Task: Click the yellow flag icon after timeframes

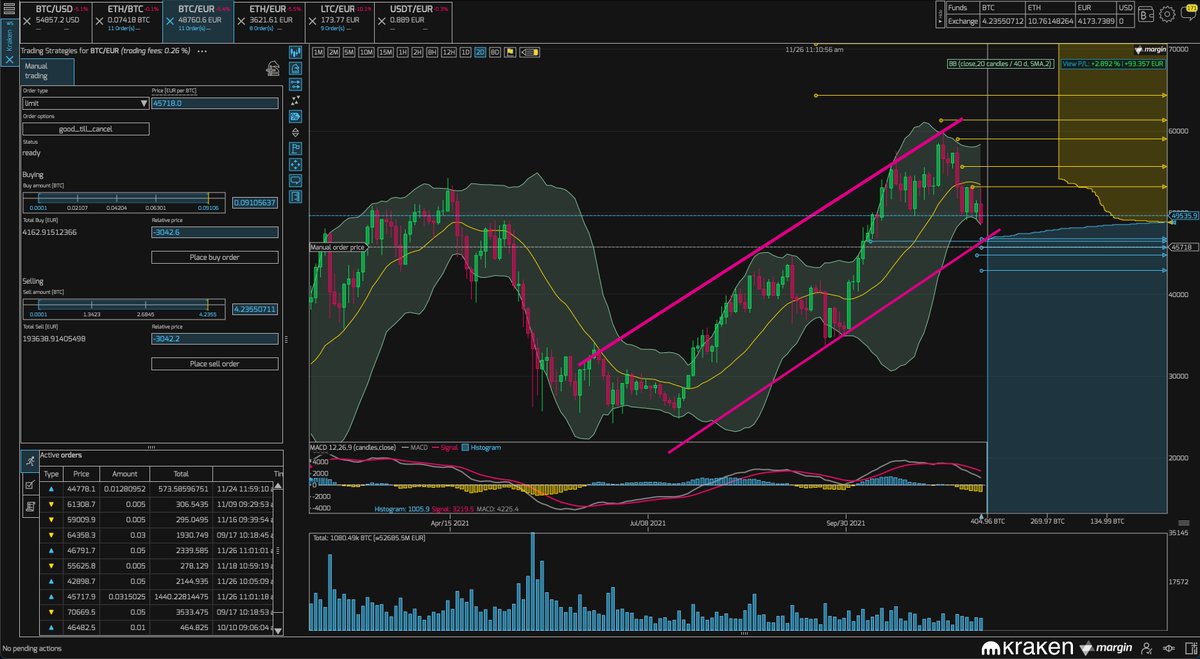Action: point(510,51)
